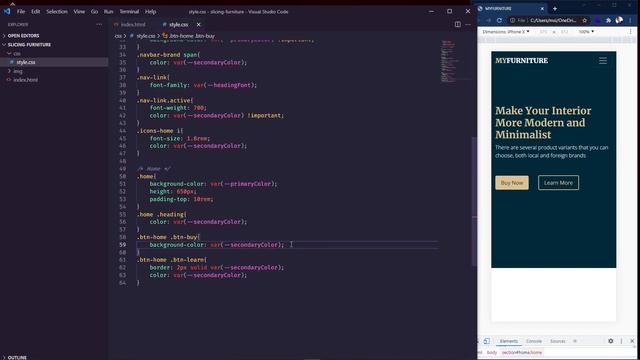
Task: Click the VS Code logo icon
Action: point(7,11)
